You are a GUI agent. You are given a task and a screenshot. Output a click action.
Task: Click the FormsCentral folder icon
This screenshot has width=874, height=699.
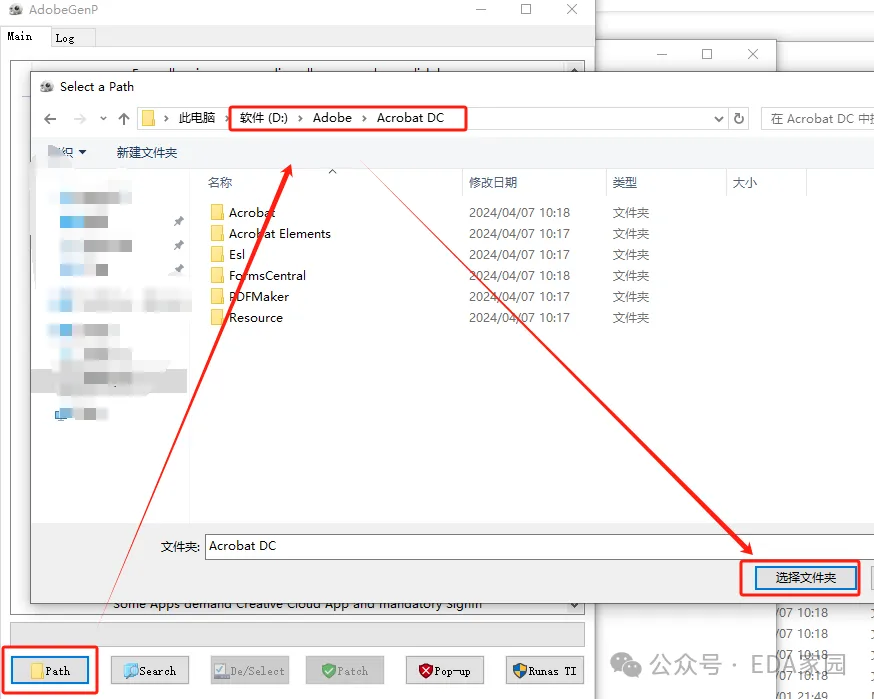pos(217,275)
